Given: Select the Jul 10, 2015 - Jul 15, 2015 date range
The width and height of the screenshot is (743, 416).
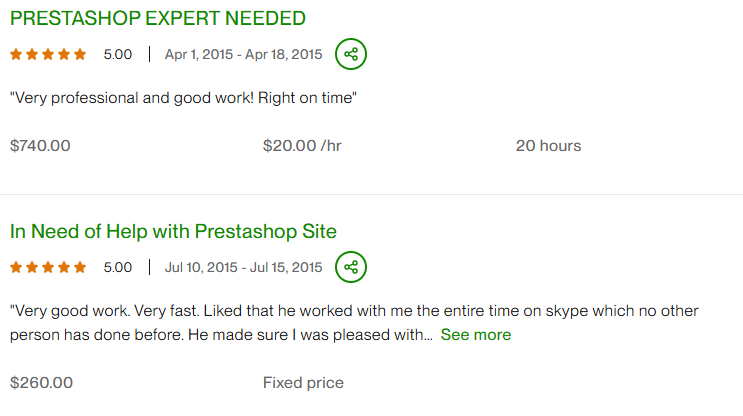Looking at the screenshot, I should 244,267.
